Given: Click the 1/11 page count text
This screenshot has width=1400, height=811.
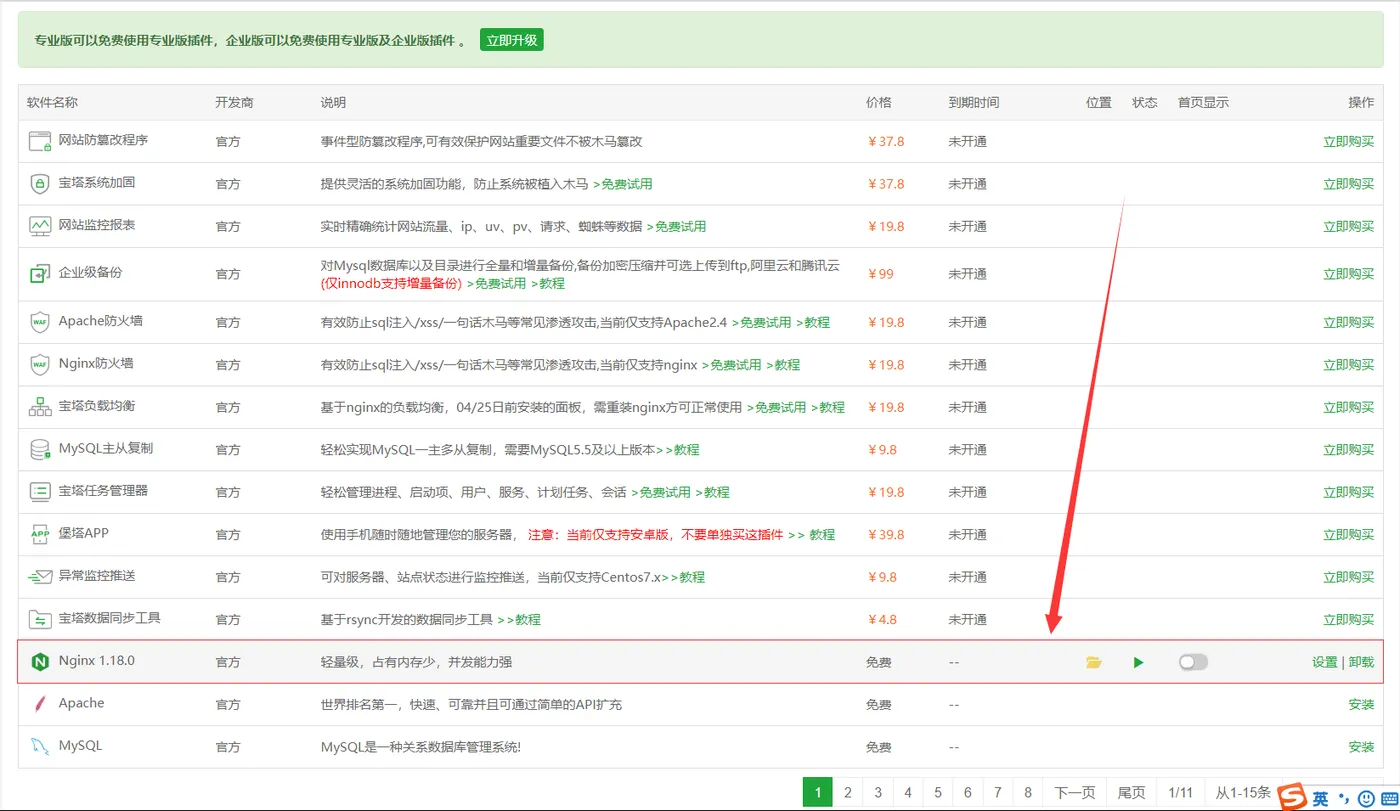Looking at the screenshot, I should tap(1180, 793).
